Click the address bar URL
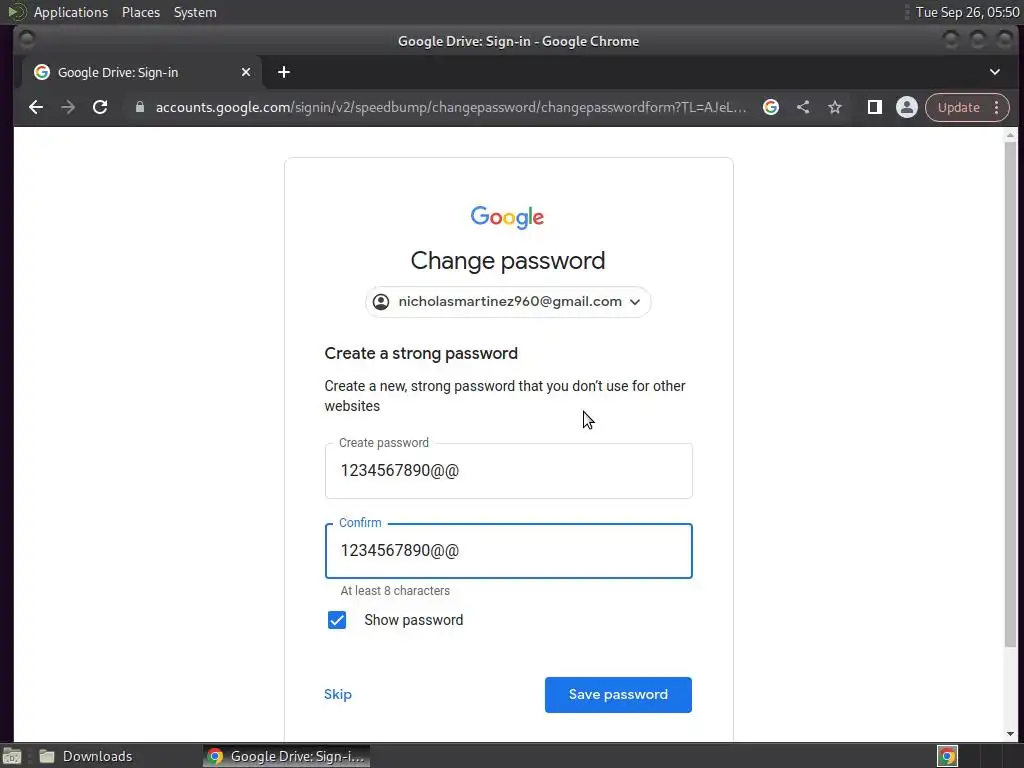Screen dimensions: 1024x768 (451, 107)
